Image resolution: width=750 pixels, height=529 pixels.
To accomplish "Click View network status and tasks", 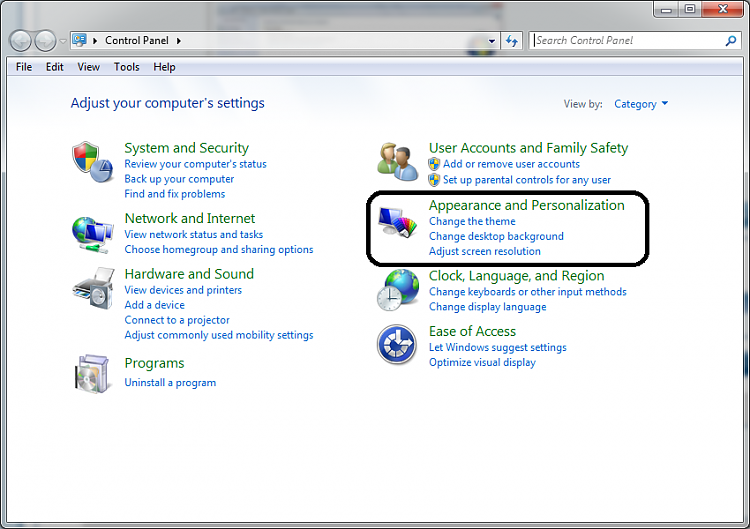I will coord(193,234).
